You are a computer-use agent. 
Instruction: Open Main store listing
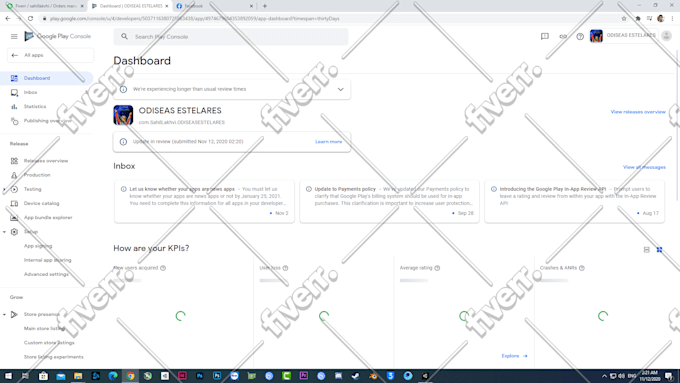tap(44, 328)
